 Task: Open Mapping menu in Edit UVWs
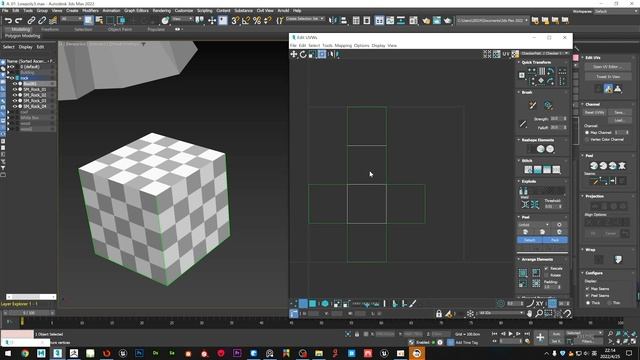343,45
